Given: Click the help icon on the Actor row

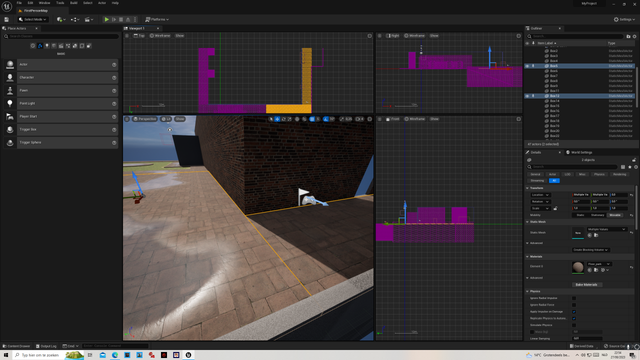Looking at the screenshot, I should [114, 64].
